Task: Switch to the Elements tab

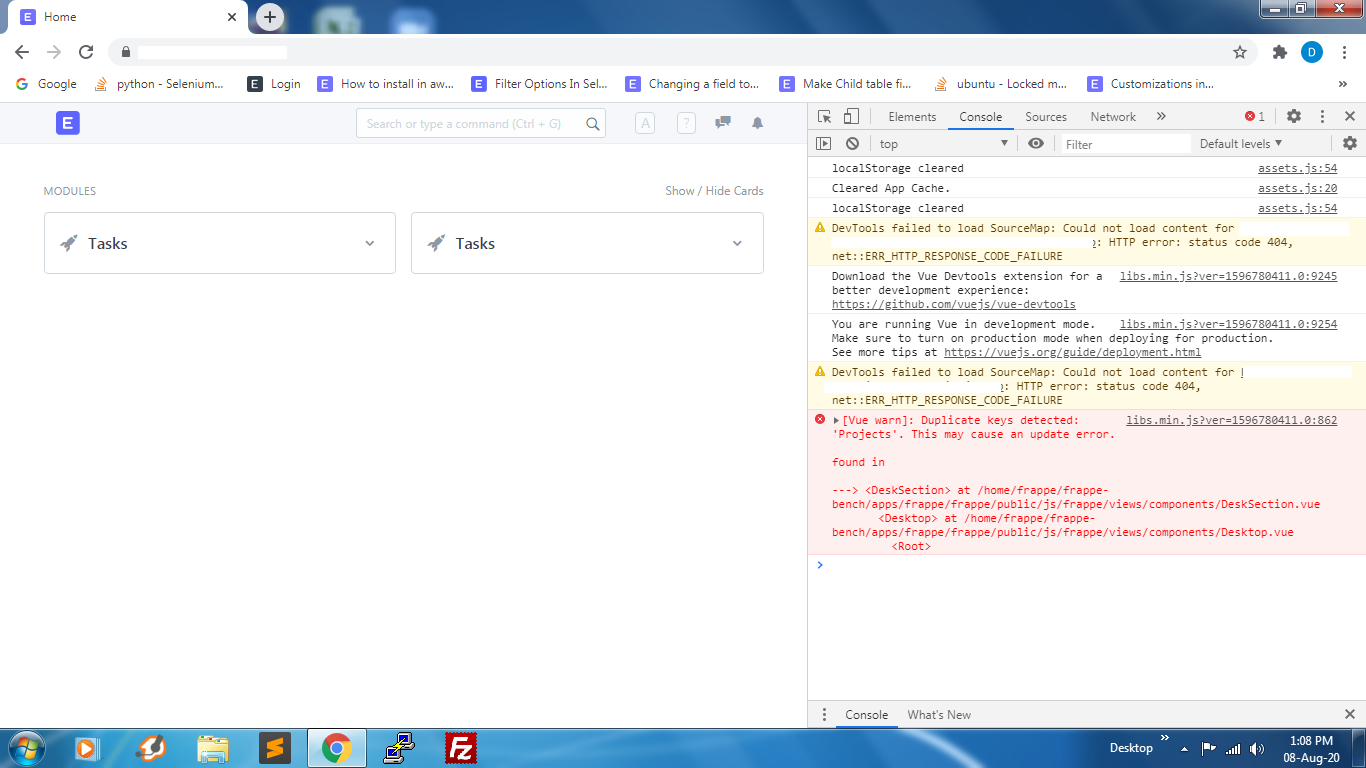Action: coord(912,117)
